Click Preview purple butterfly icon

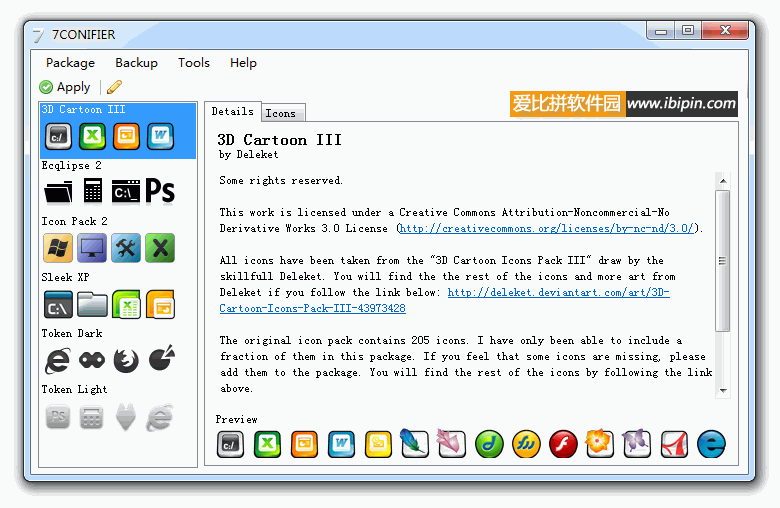(637, 443)
